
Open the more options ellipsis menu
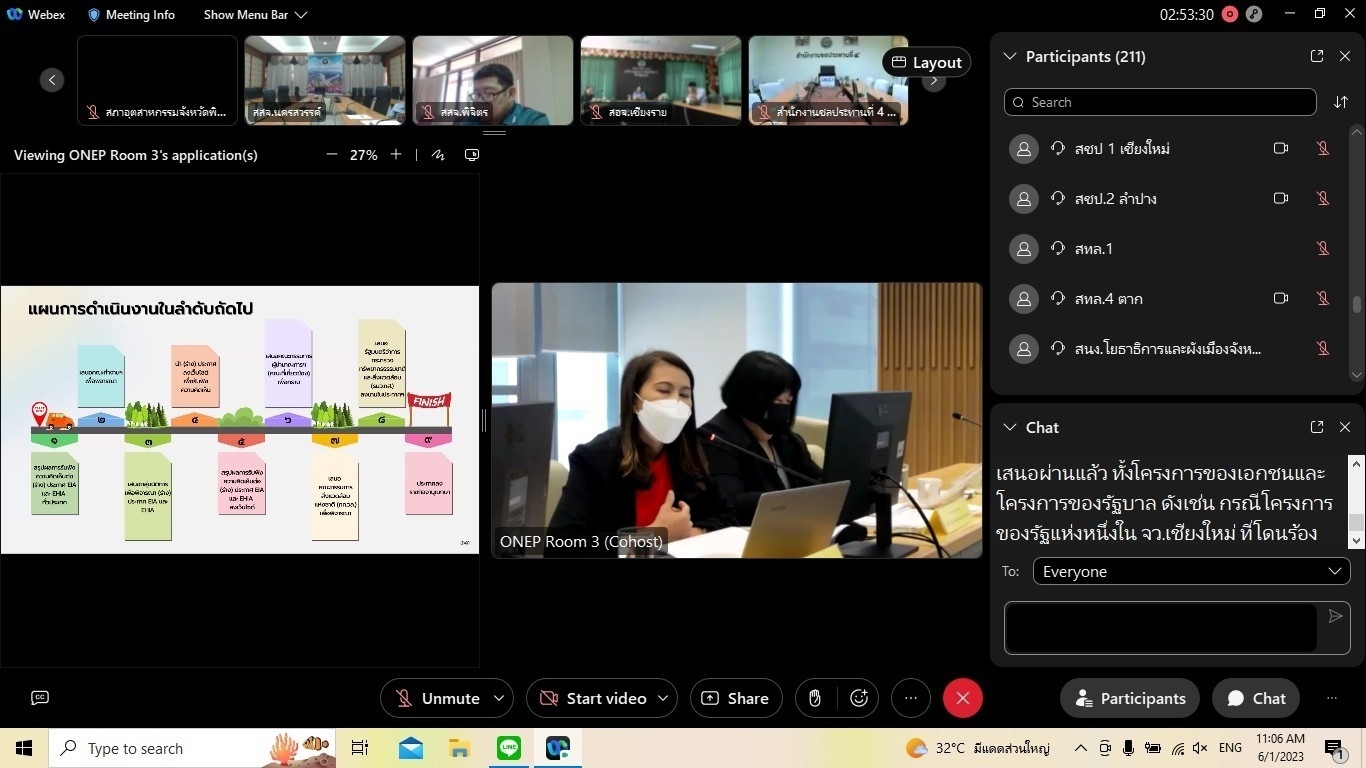910,698
